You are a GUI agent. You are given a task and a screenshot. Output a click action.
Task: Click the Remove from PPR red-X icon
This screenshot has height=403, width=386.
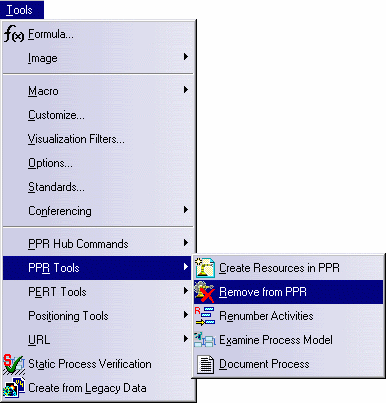pyautogui.click(x=205, y=292)
